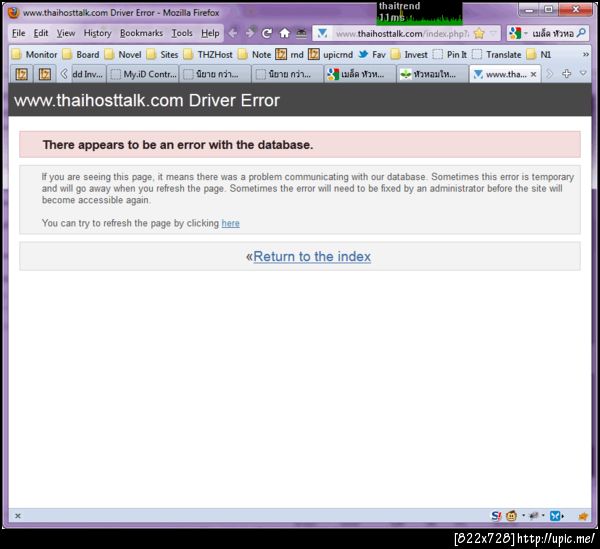Open the Board bookmark folder
600x549 pixels.
tap(81, 55)
